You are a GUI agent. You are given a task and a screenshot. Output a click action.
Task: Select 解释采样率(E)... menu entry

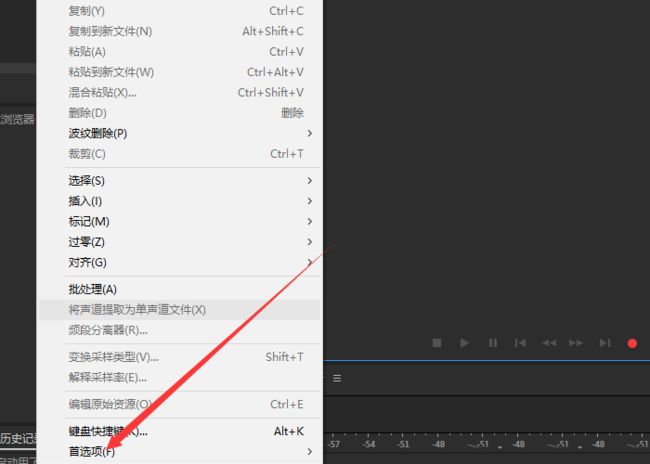pyautogui.click(x=179, y=377)
